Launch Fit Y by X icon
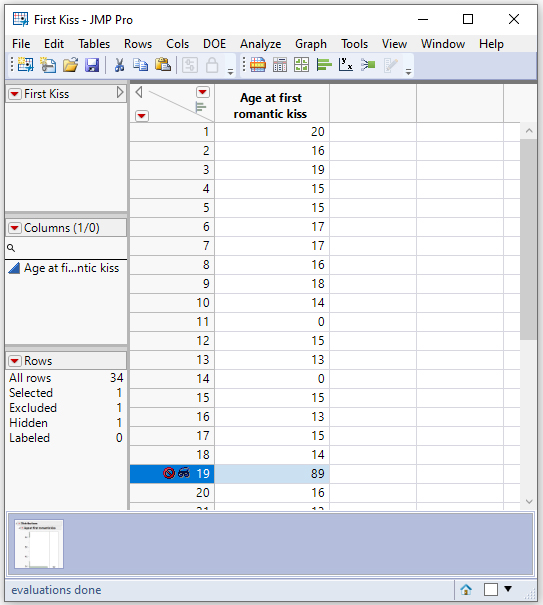The width and height of the screenshot is (543, 605). (346, 65)
